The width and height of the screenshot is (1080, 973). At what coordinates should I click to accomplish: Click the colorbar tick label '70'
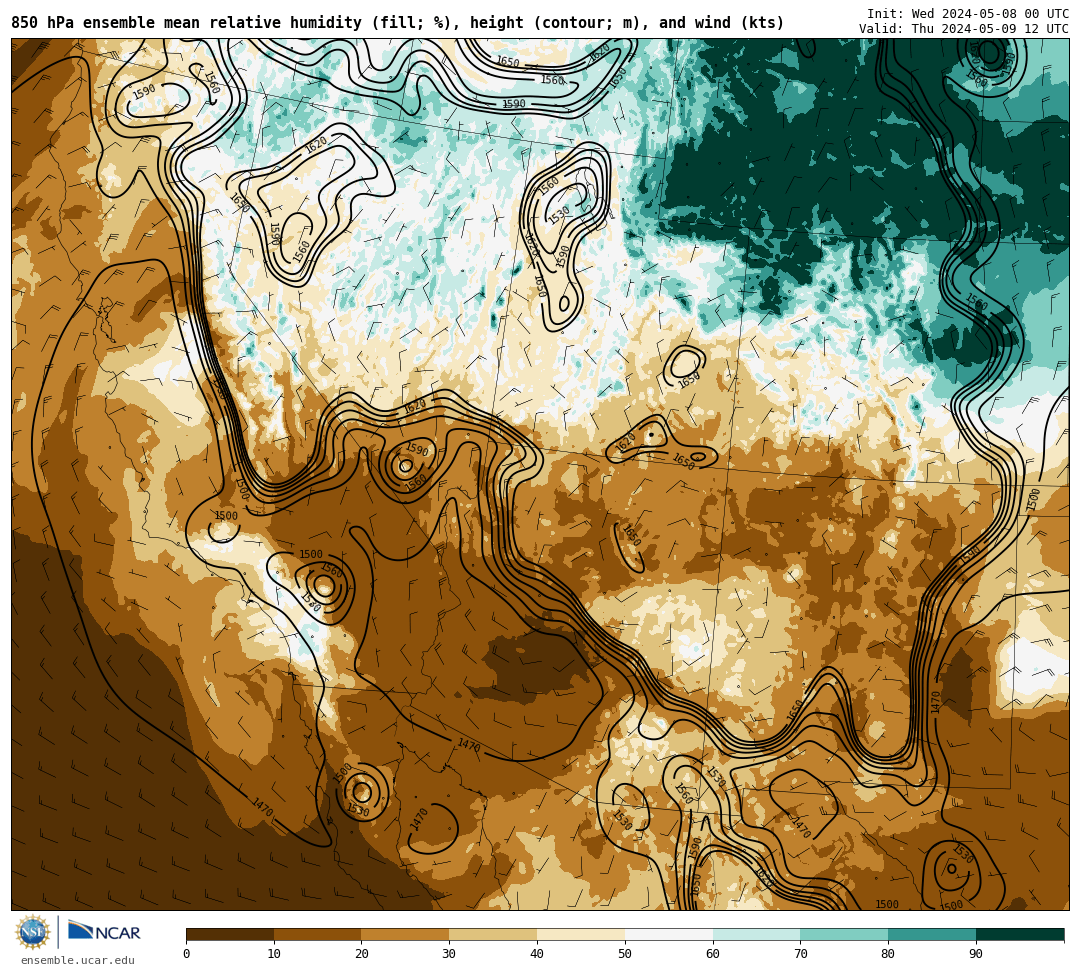(800, 954)
